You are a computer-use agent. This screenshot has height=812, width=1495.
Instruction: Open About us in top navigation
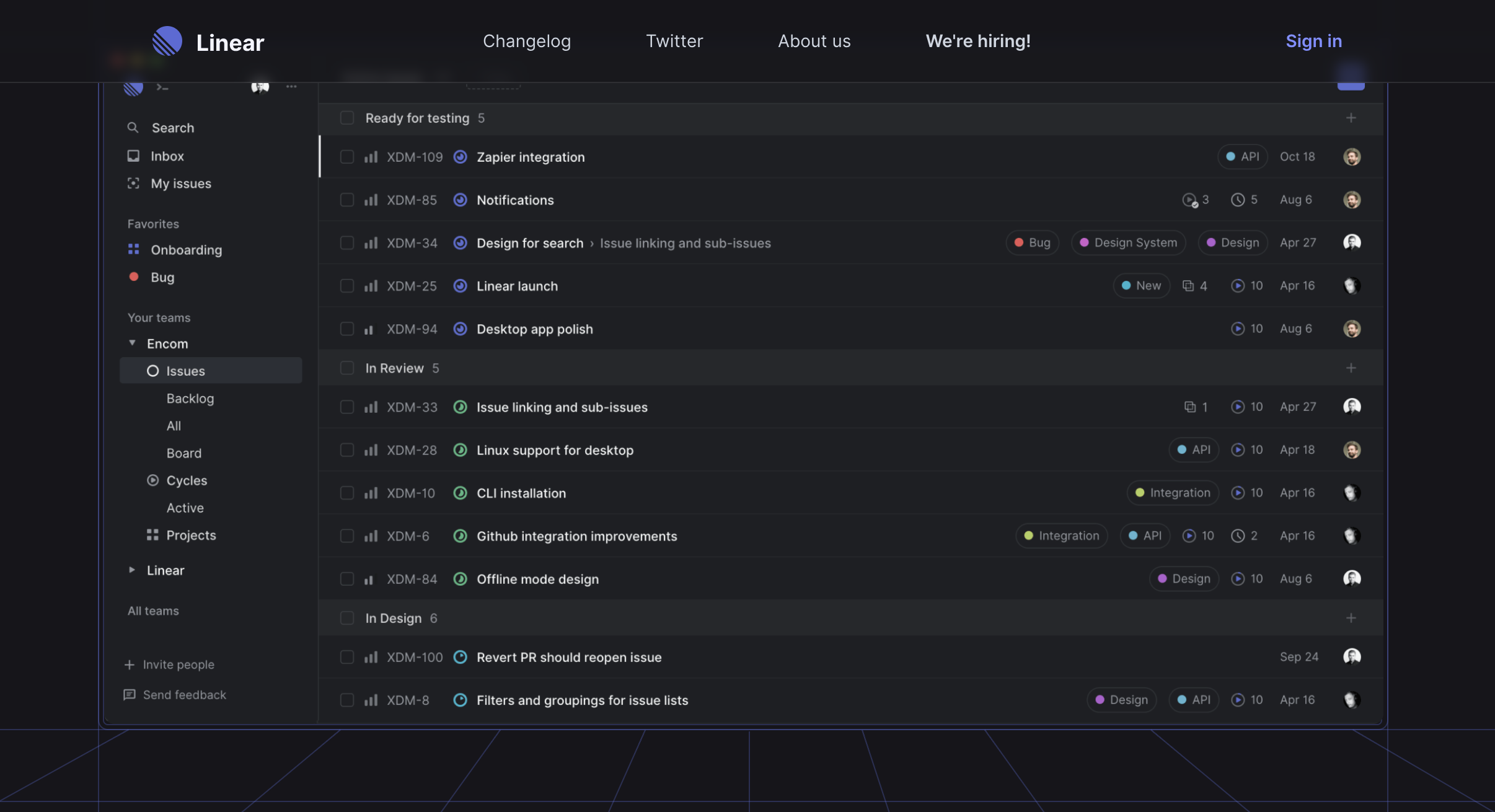(814, 41)
